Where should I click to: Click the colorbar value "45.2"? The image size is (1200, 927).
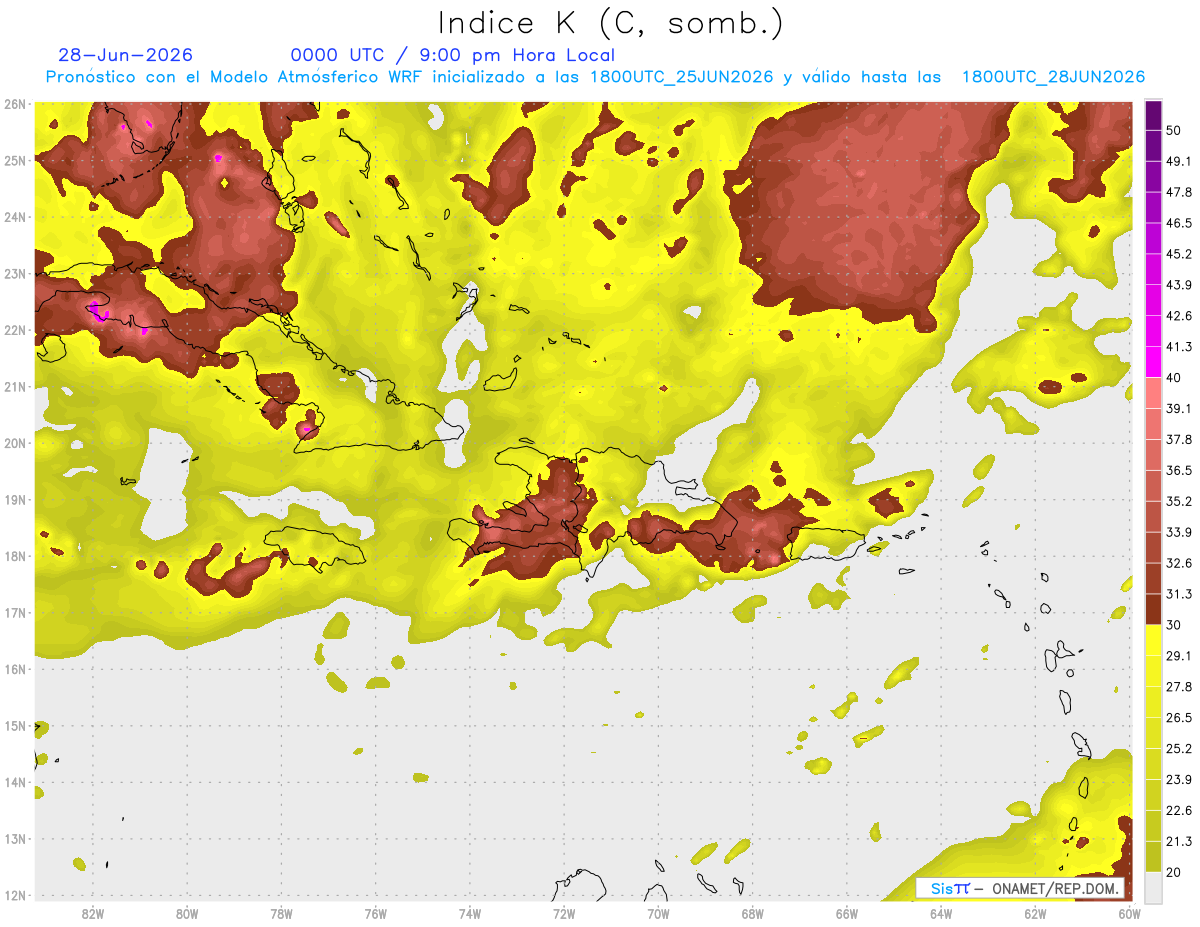1179,254
